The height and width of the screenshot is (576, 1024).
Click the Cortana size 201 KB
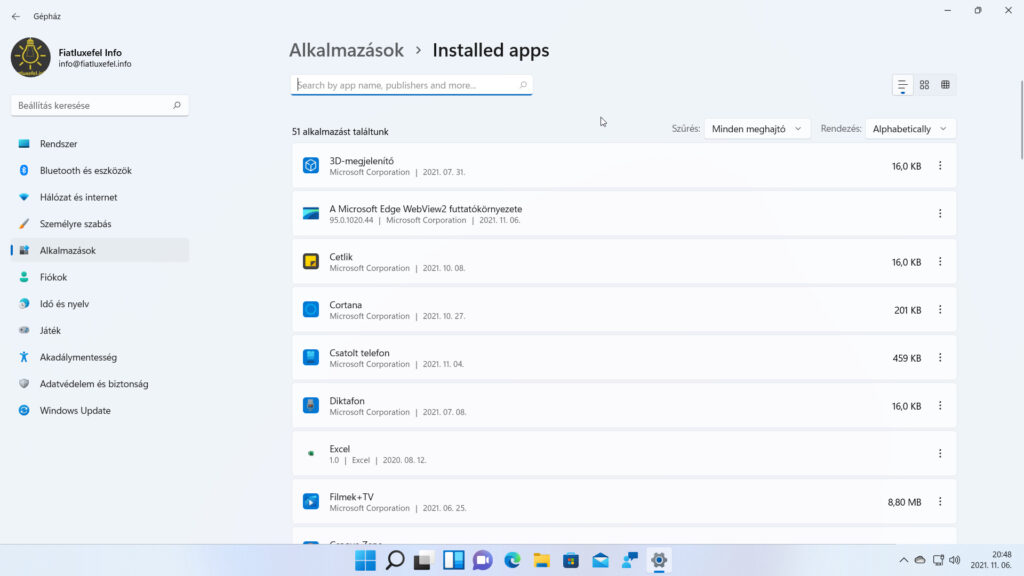click(x=908, y=310)
